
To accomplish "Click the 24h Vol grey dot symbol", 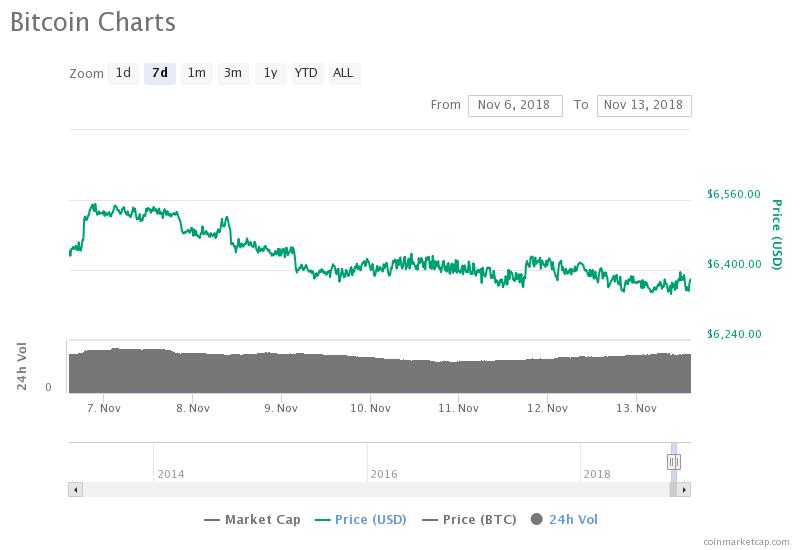I will click(536, 519).
